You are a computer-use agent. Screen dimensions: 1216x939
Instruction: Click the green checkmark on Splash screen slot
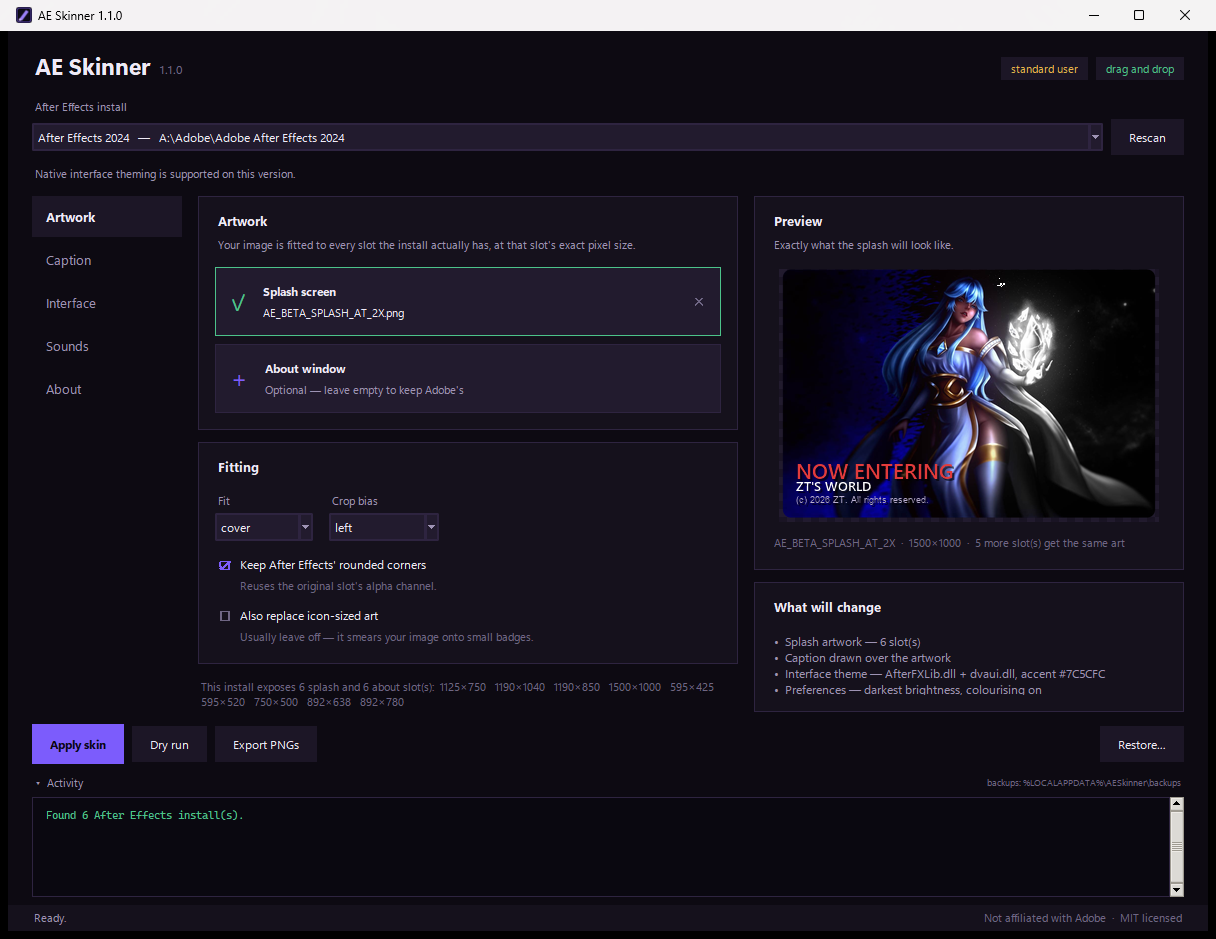[238, 303]
